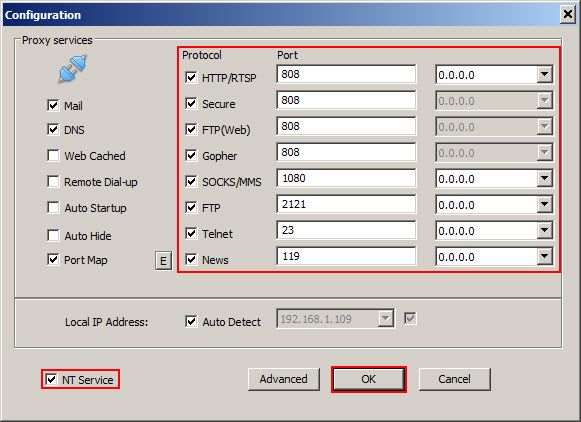
Task: Expand the FTP bind address dropdown
Action: click(x=544, y=204)
